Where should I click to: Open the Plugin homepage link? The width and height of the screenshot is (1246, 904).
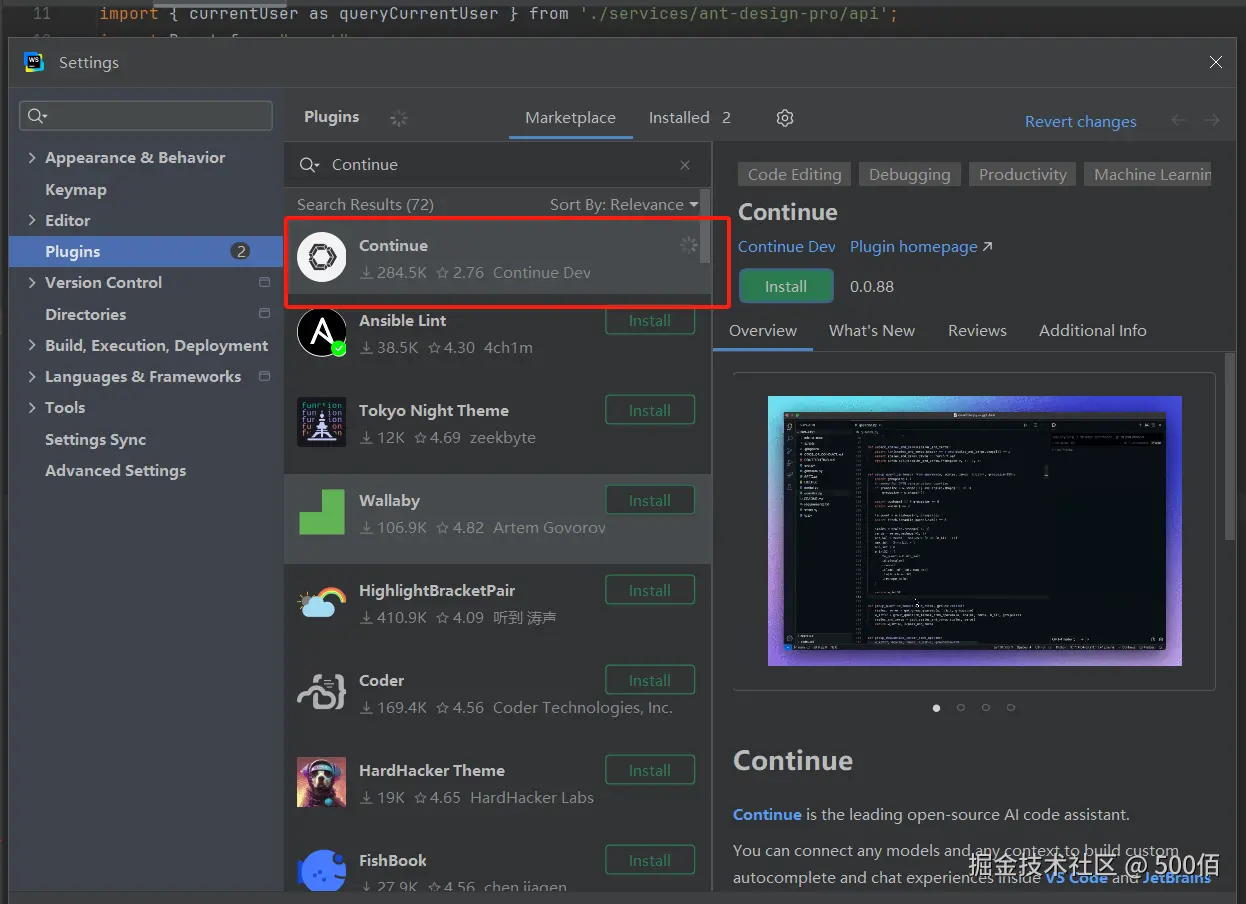point(921,246)
